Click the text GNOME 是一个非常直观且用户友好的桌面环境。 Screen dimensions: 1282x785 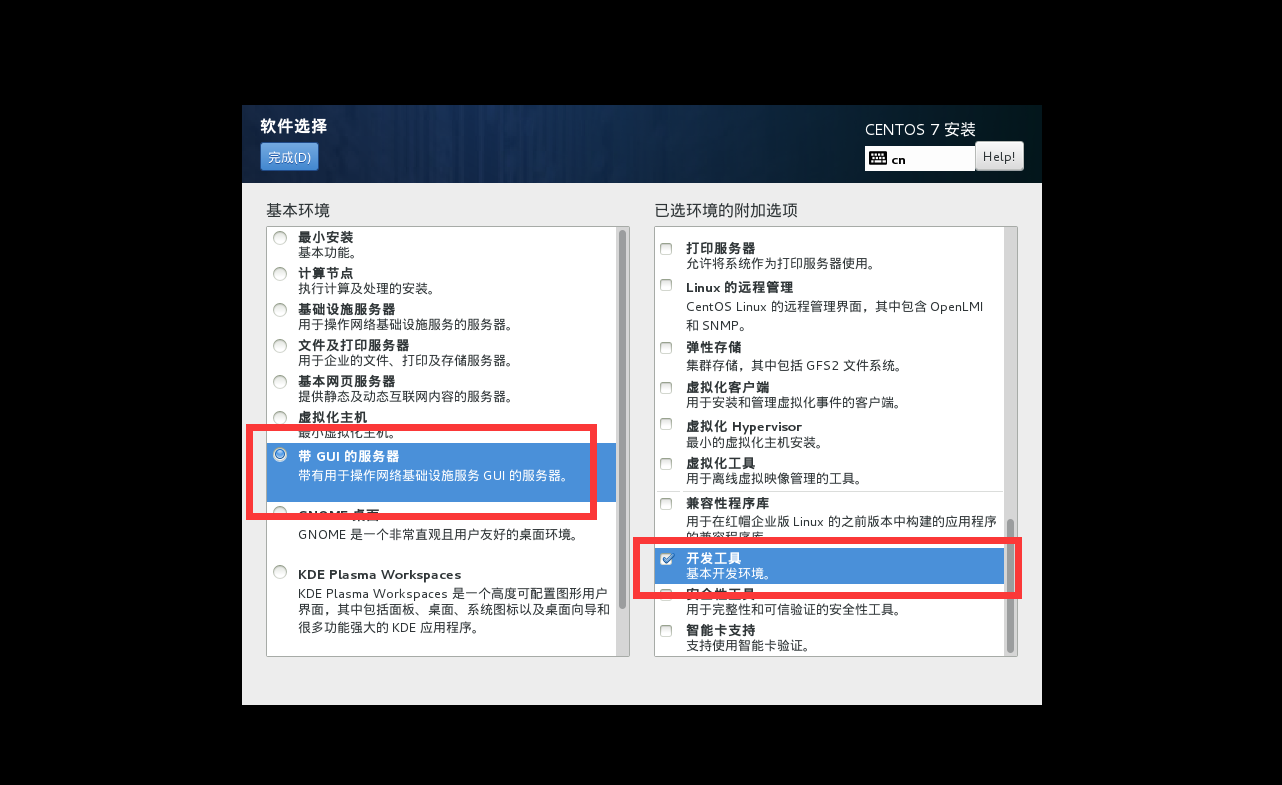pyautogui.click(x=438, y=535)
